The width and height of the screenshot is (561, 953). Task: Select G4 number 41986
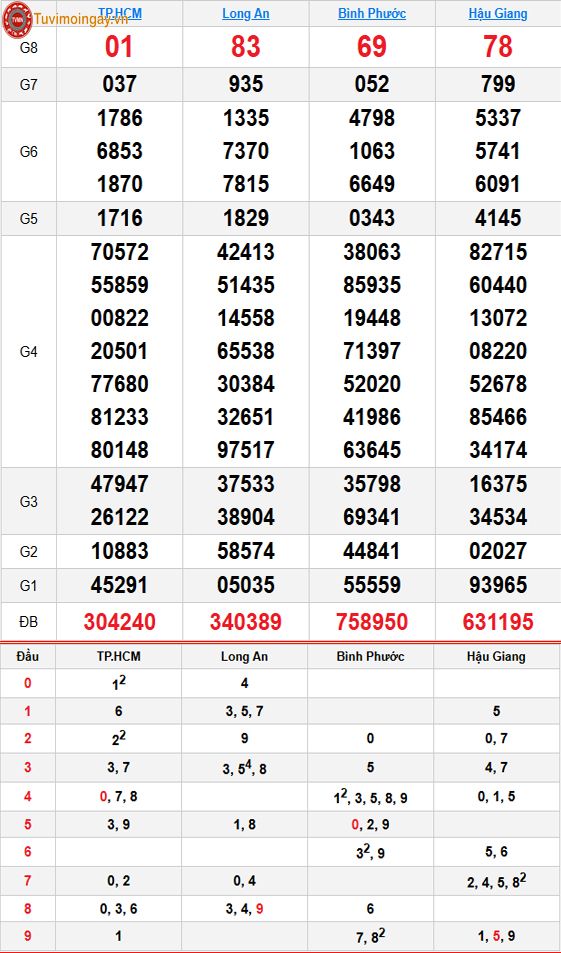click(x=372, y=418)
